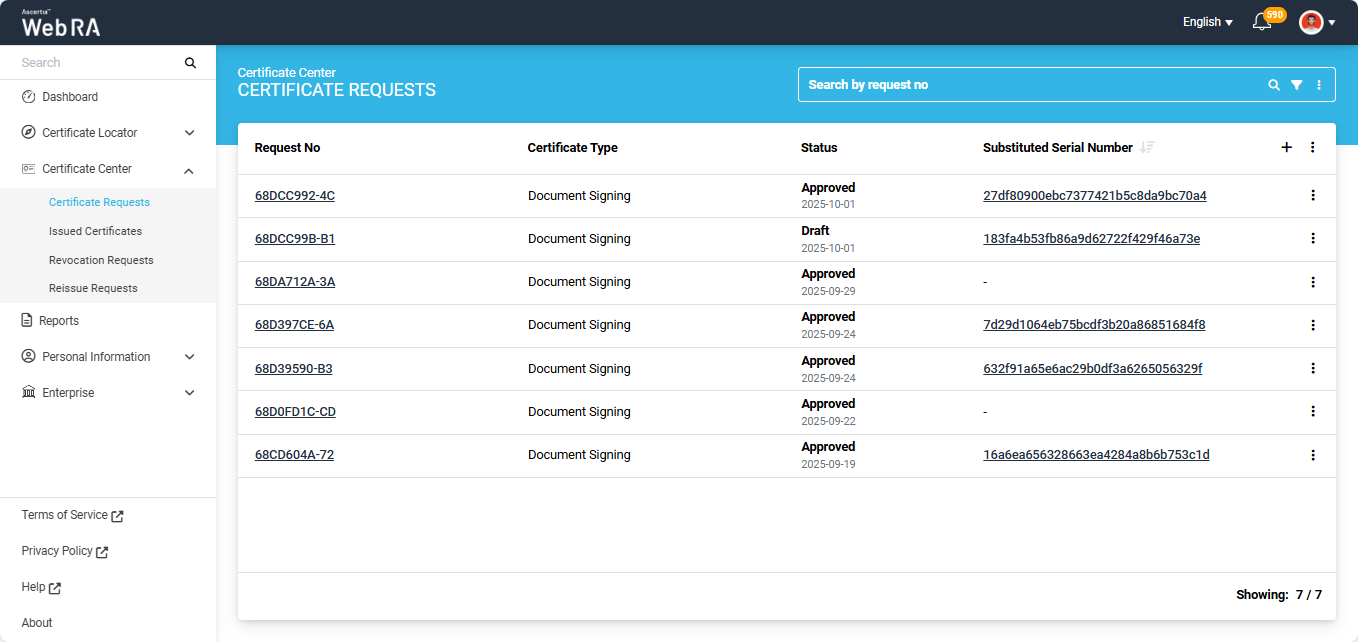Open Revocation Requests page
Image resolution: width=1358 pixels, height=642 pixels.
pyautogui.click(x=101, y=260)
